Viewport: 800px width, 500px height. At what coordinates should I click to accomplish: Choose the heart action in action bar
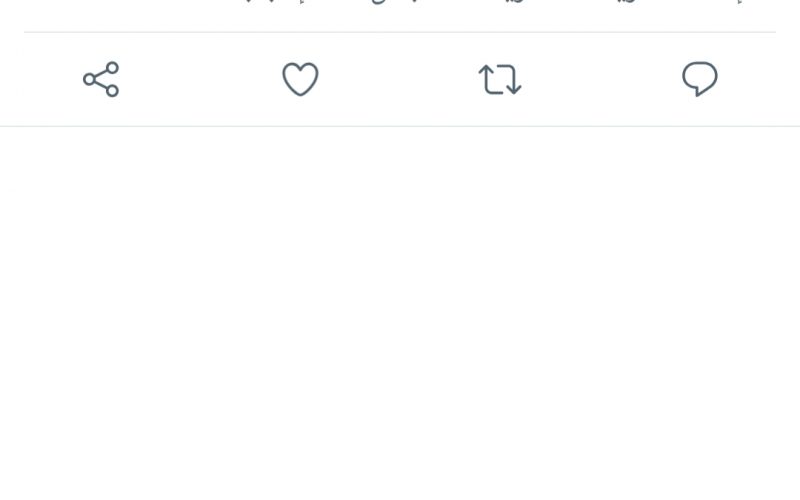(301, 79)
